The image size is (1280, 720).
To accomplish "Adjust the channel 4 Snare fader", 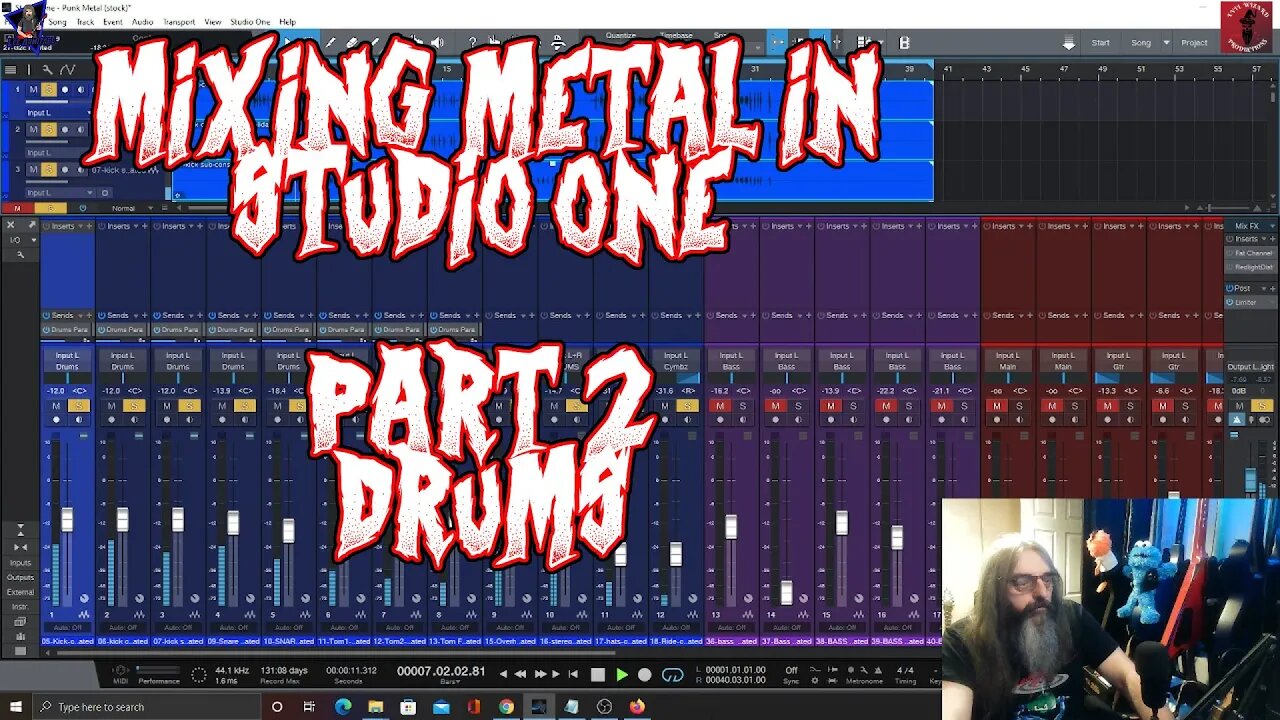I will [233, 523].
